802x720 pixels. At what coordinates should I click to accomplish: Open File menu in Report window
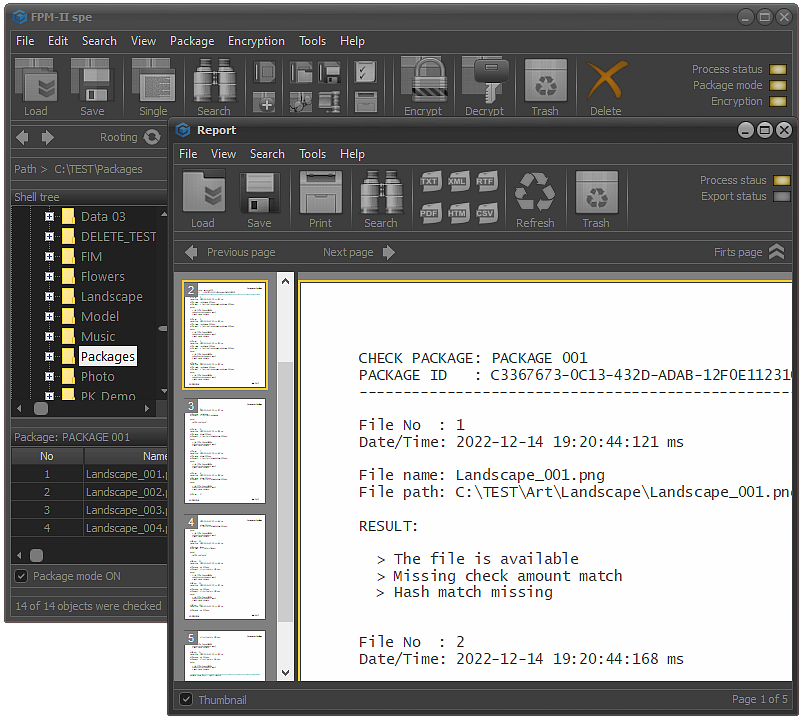(x=188, y=154)
